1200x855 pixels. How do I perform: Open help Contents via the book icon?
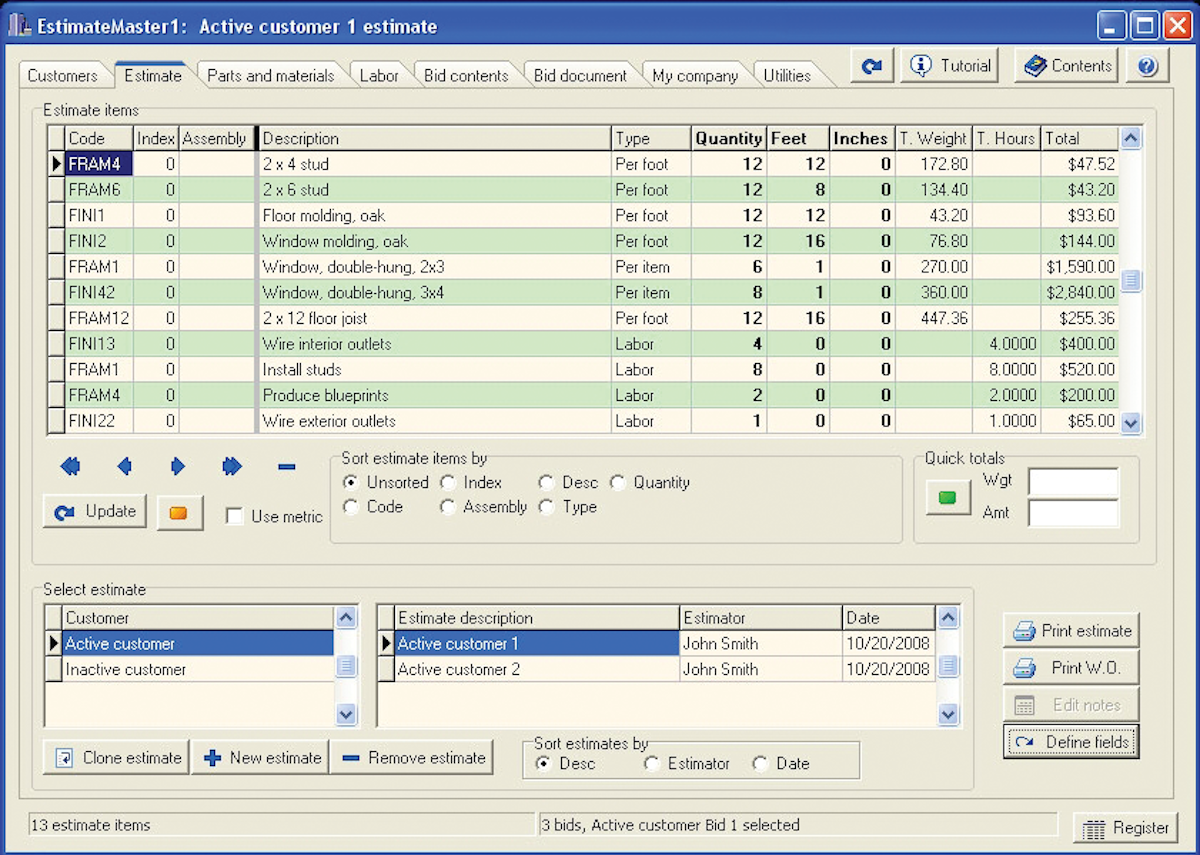coord(1065,65)
